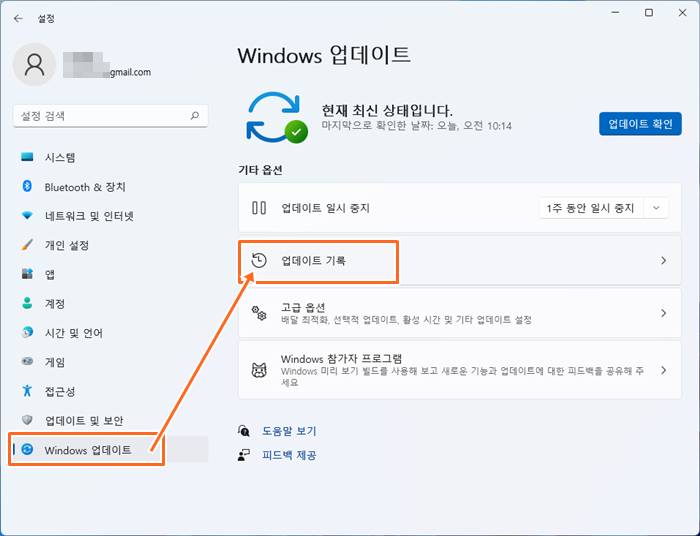Click the 업데이트 및 보안 shield icon
This screenshot has width=700, height=536.
pos(27,420)
